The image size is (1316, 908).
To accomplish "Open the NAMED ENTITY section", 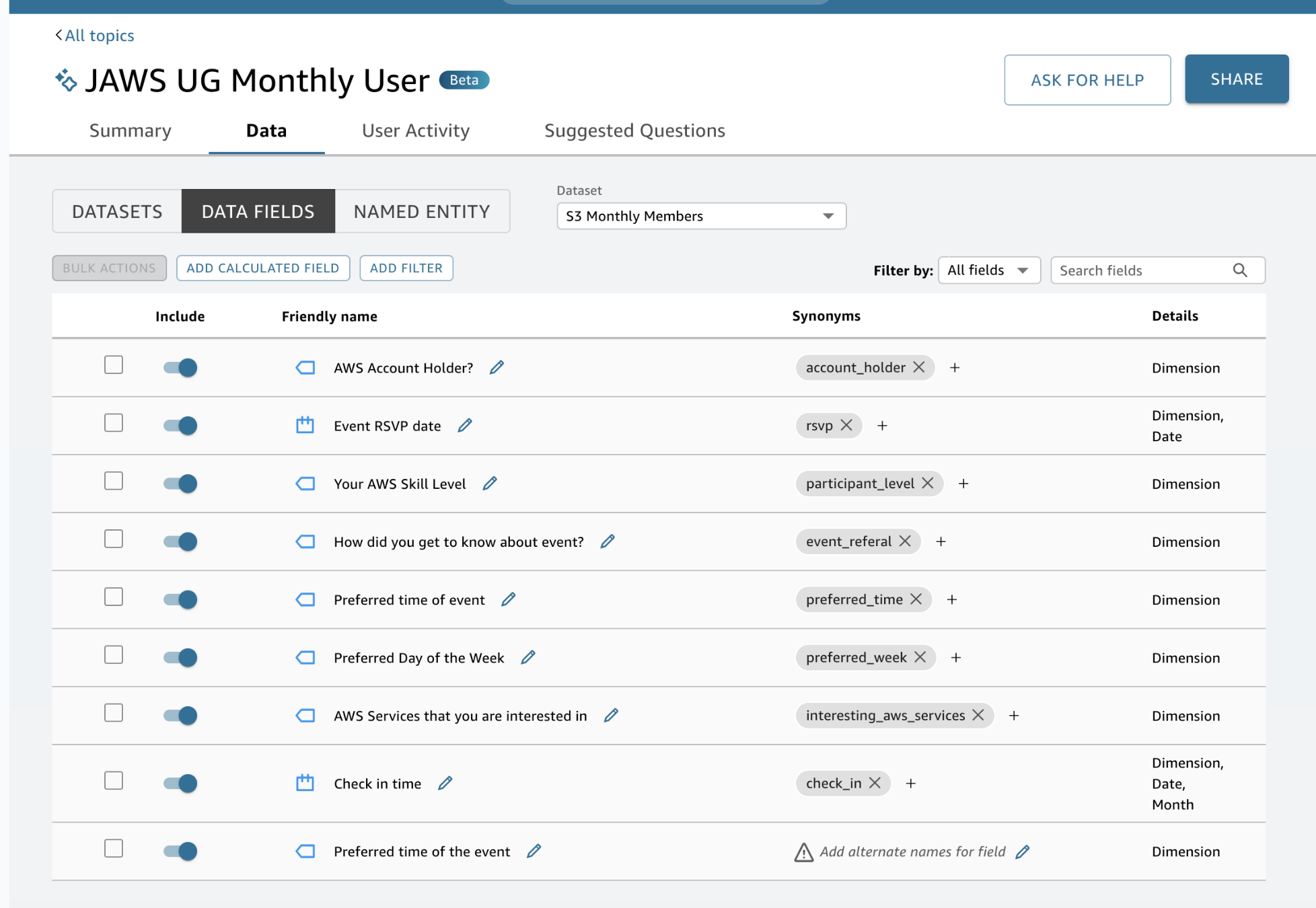I will click(422, 211).
